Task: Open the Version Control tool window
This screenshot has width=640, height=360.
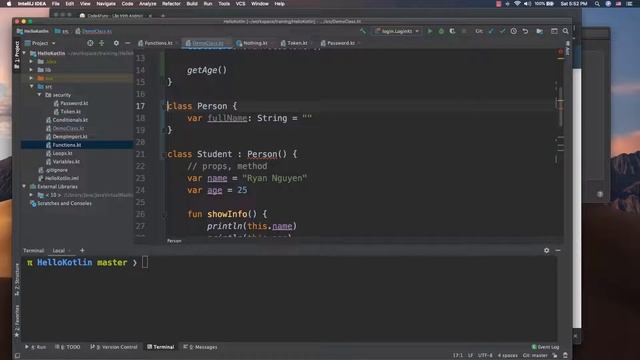Action: pyautogui.click(x=114, y=347)
